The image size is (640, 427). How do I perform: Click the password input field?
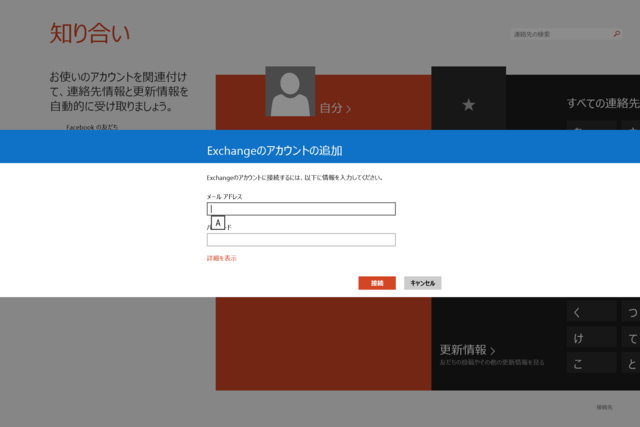coord(301,240)
